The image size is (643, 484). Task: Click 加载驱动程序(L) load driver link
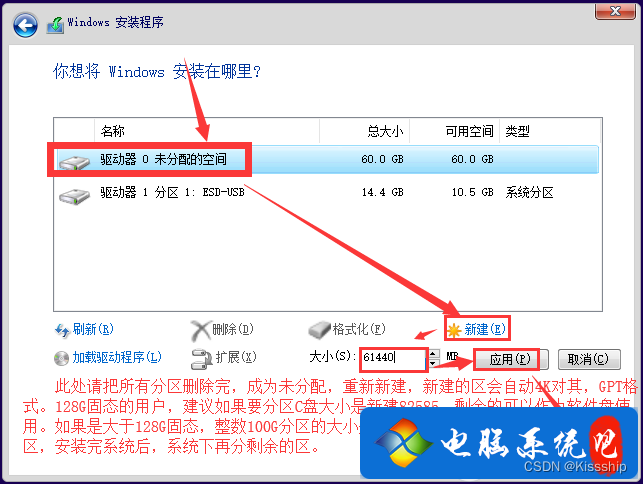point(117,357)
